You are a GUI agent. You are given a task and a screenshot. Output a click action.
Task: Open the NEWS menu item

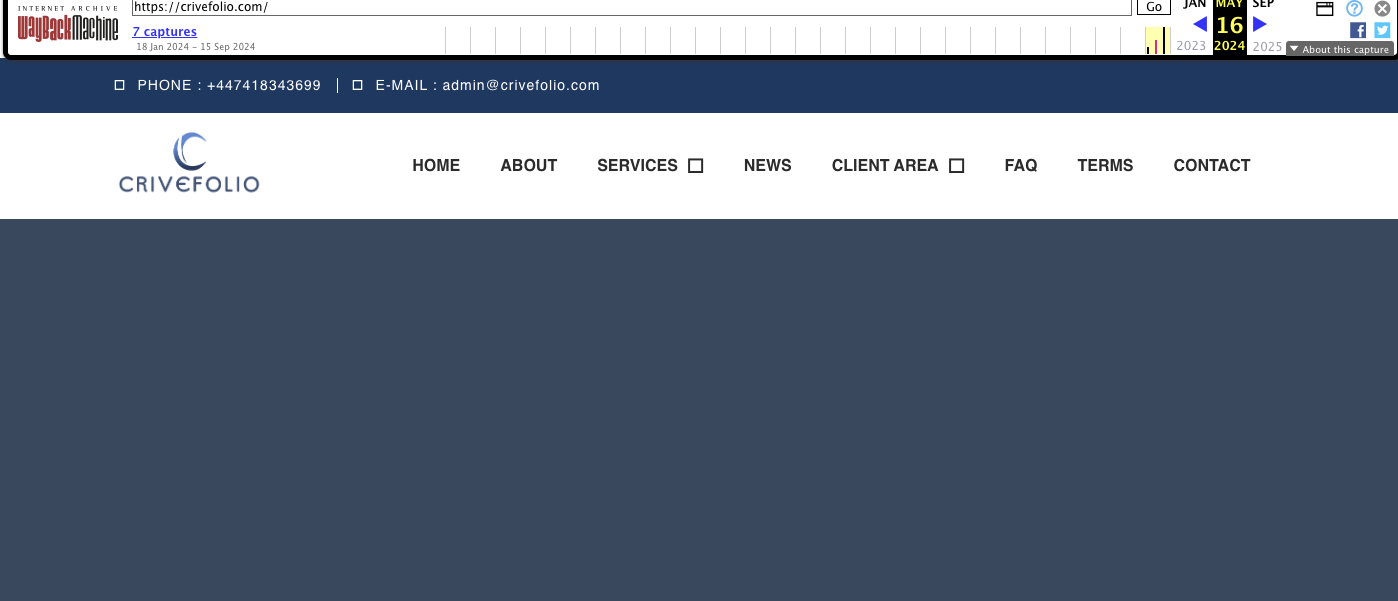(x=767, y=165)
